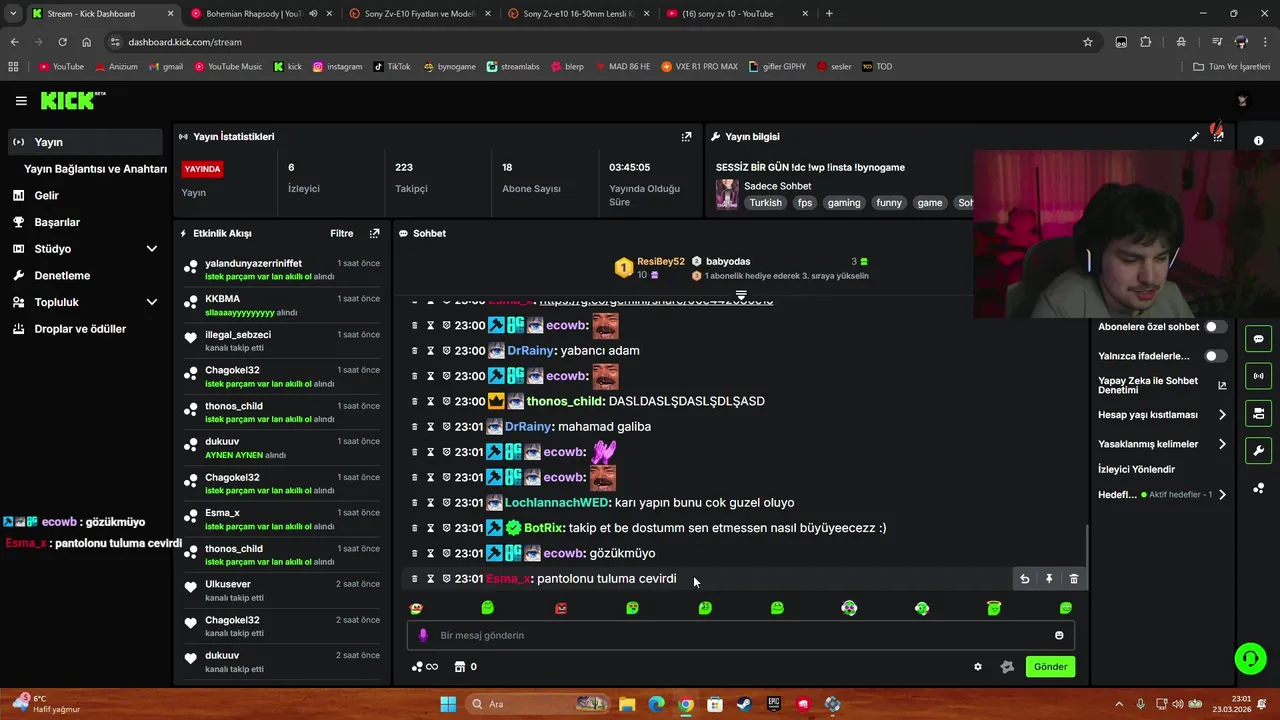This screenshot has height=720, width=1280.
Task: Open the streamlabs bookmark
Action: (x=513, y=67)
